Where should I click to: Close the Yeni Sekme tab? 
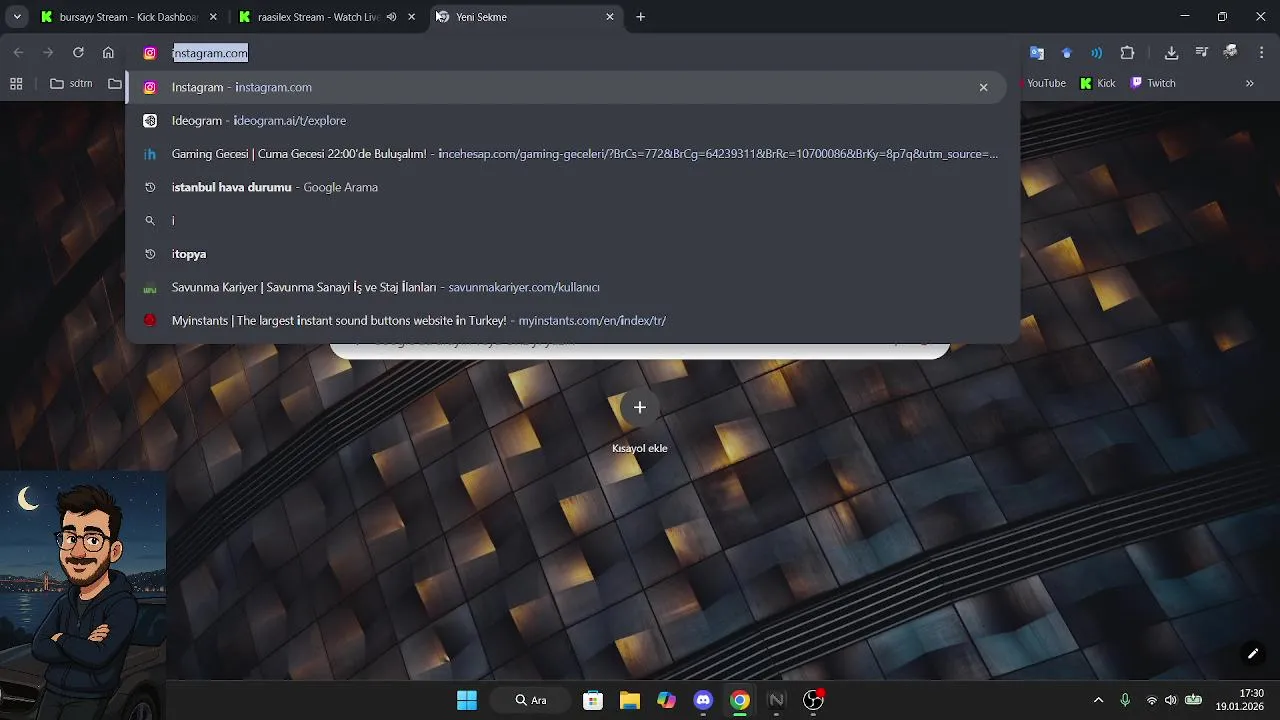[x=610, y=17]
